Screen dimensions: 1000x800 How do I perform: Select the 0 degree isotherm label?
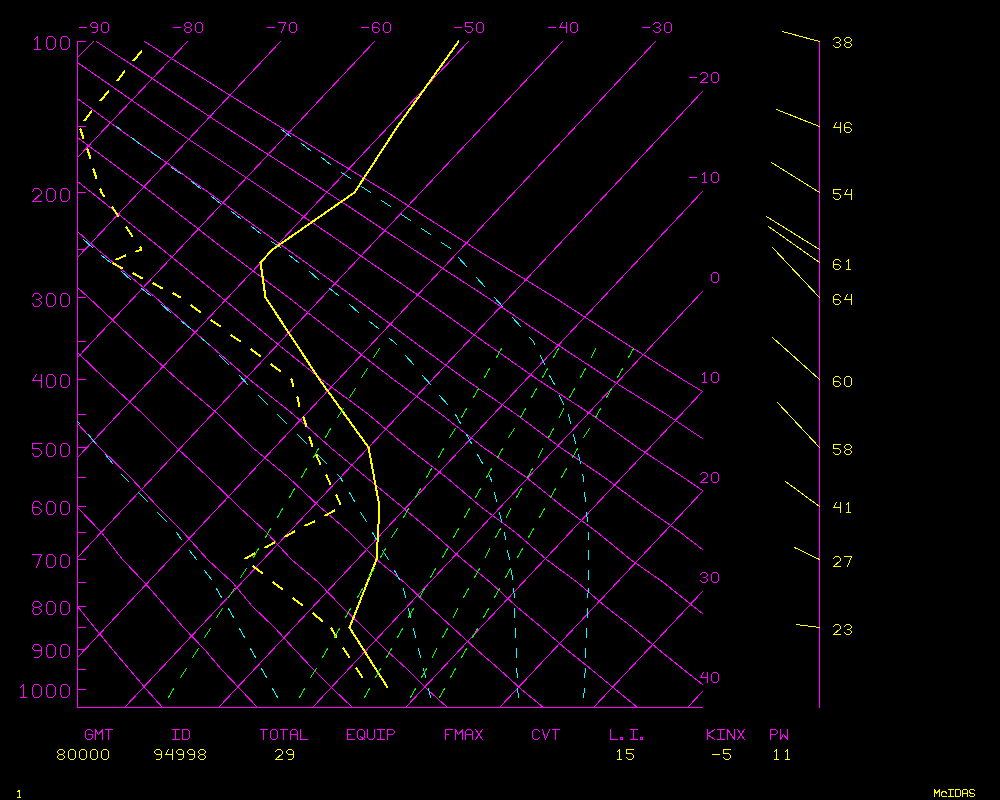[x=714, y=278]
